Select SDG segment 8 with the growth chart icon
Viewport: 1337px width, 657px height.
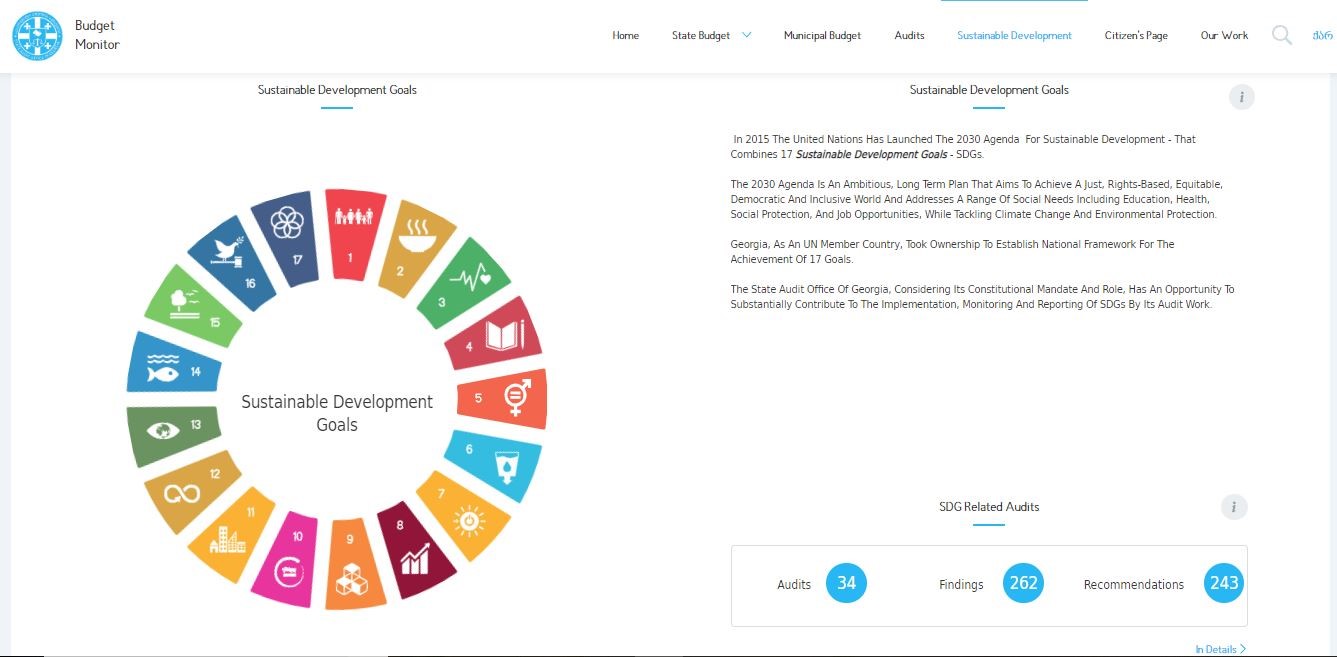coord(415,551)
